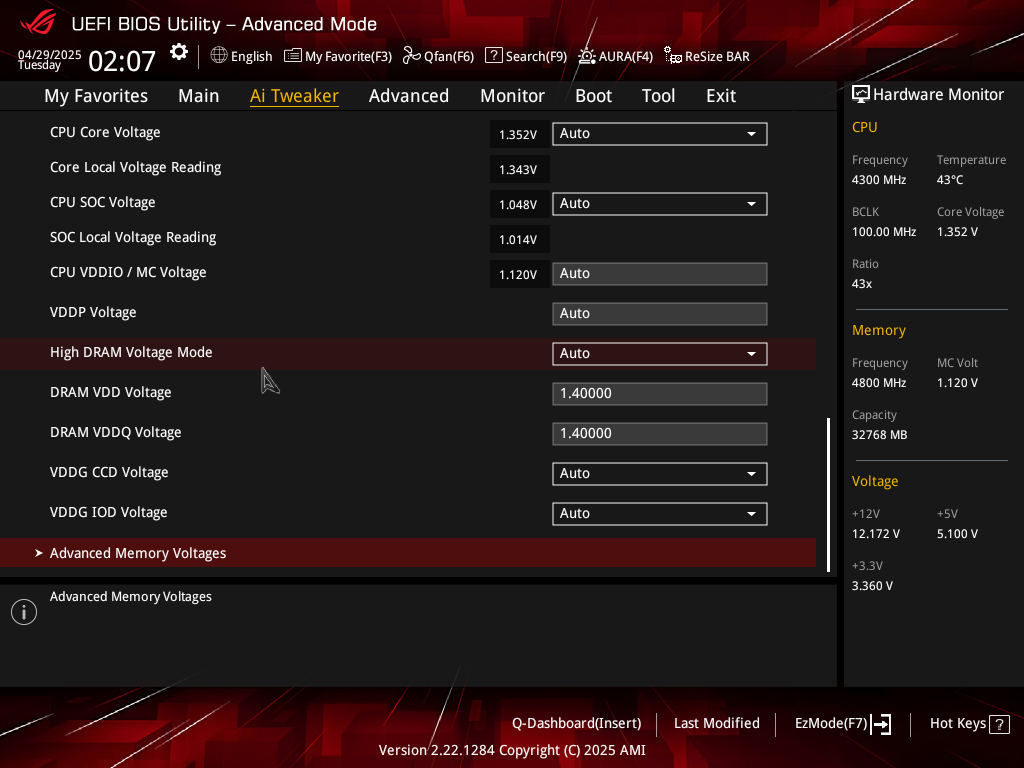Click the 43°C CPU temperature value
Viewport: 1024px width, 768px height.
point(950,180)
